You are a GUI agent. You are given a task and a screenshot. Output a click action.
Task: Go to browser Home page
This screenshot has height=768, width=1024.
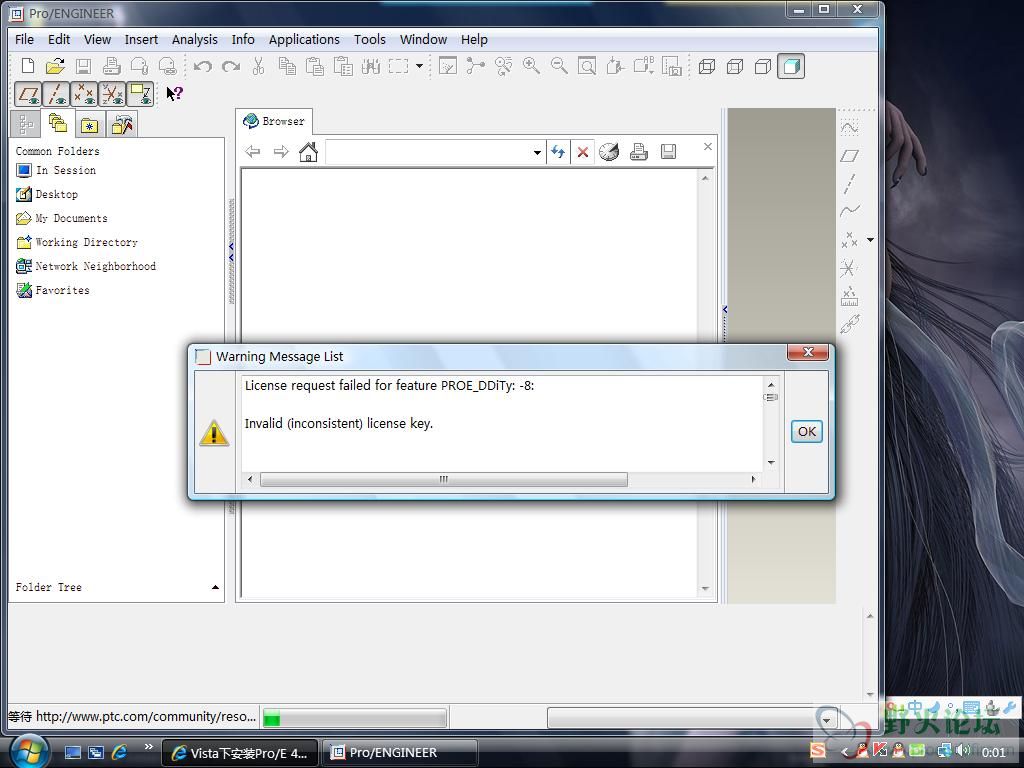[x=308, y=152]
